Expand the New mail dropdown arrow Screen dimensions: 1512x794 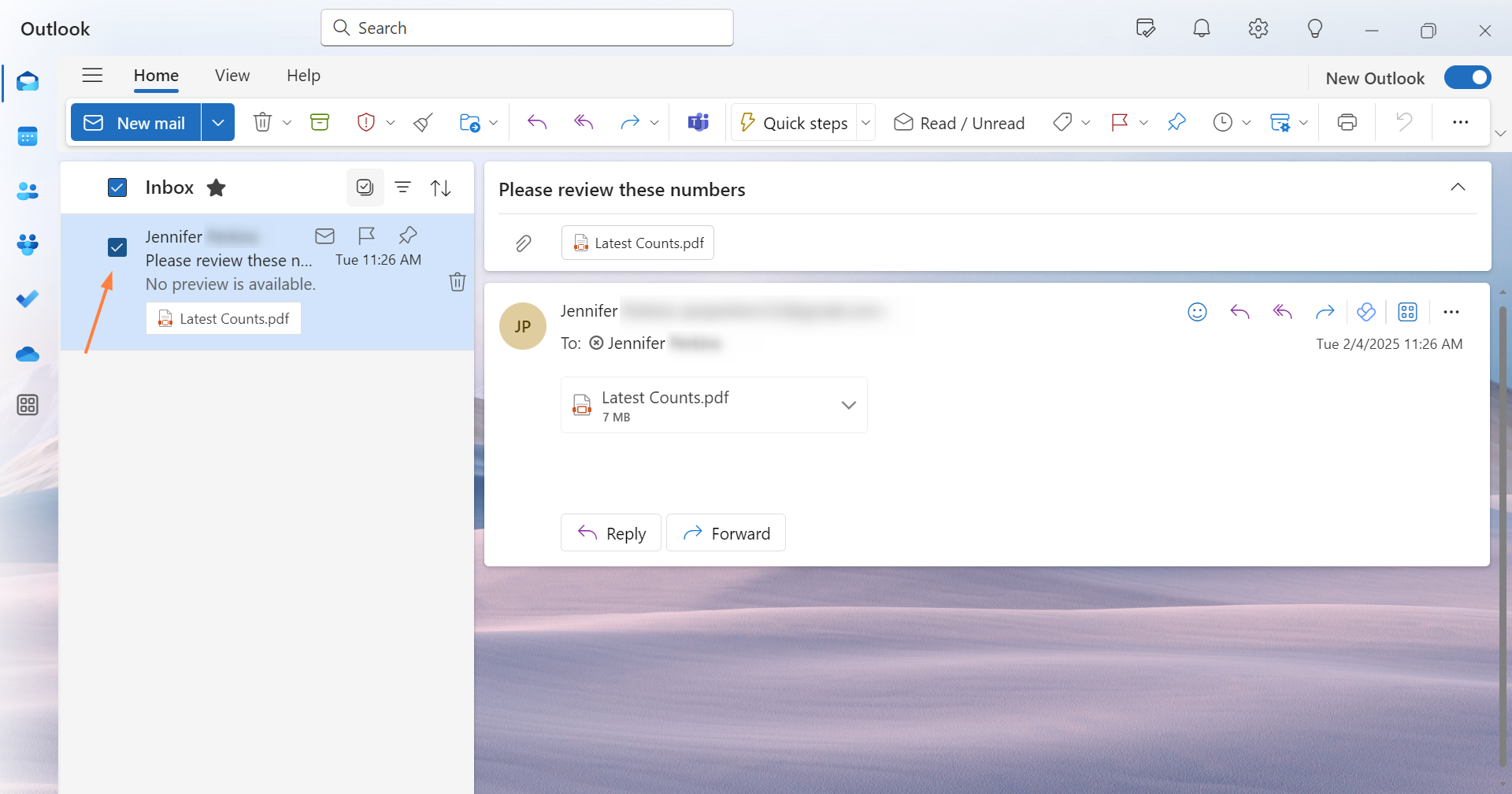[218, 122]
